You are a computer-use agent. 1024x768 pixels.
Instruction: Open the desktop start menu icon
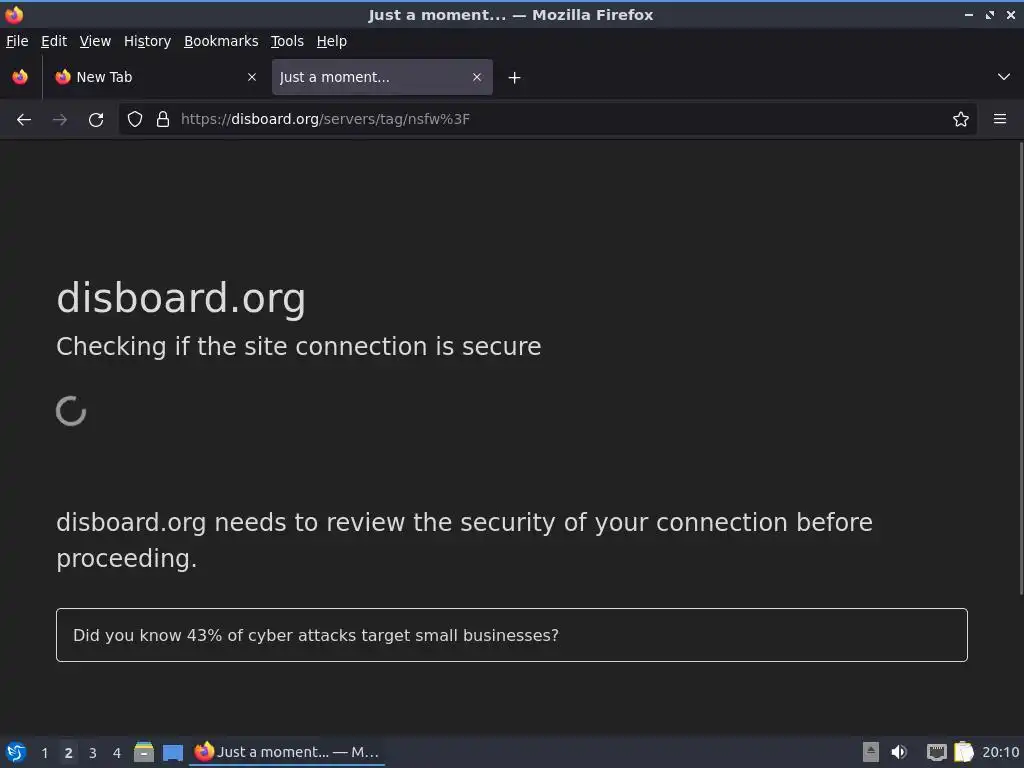coord(16,752)
